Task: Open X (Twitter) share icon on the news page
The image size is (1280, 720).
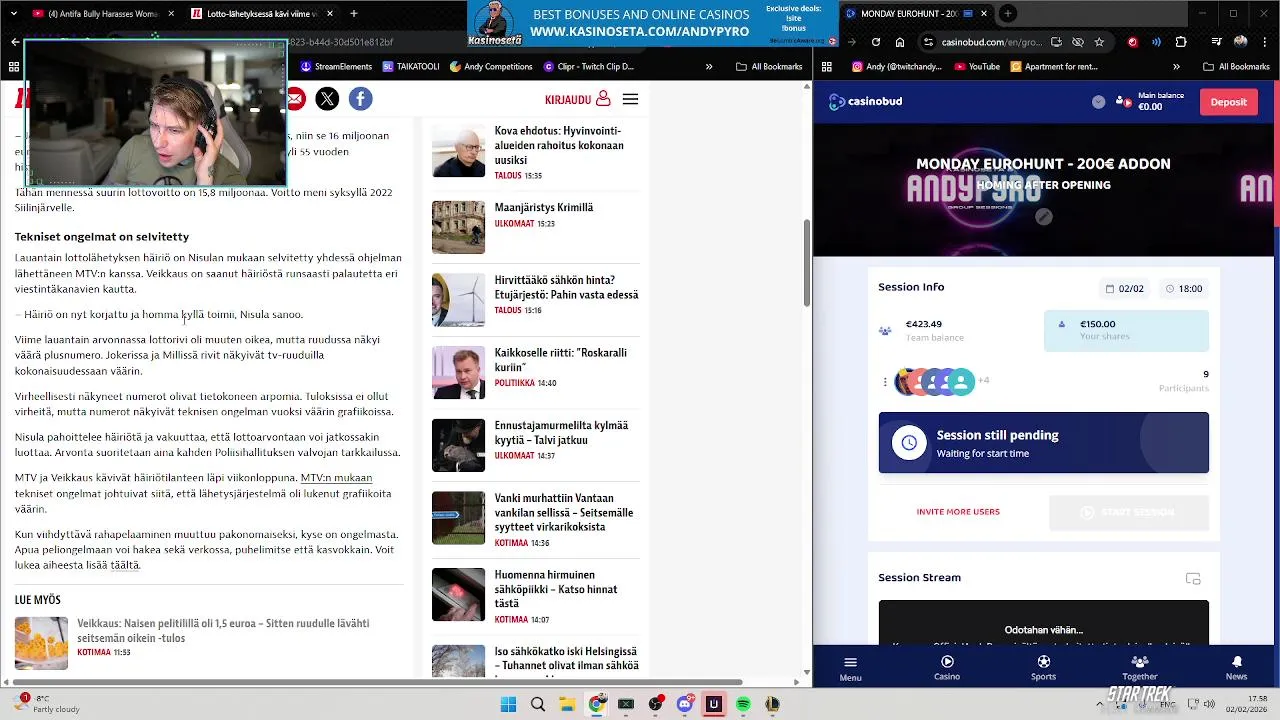Action: [x=327, y=98]
